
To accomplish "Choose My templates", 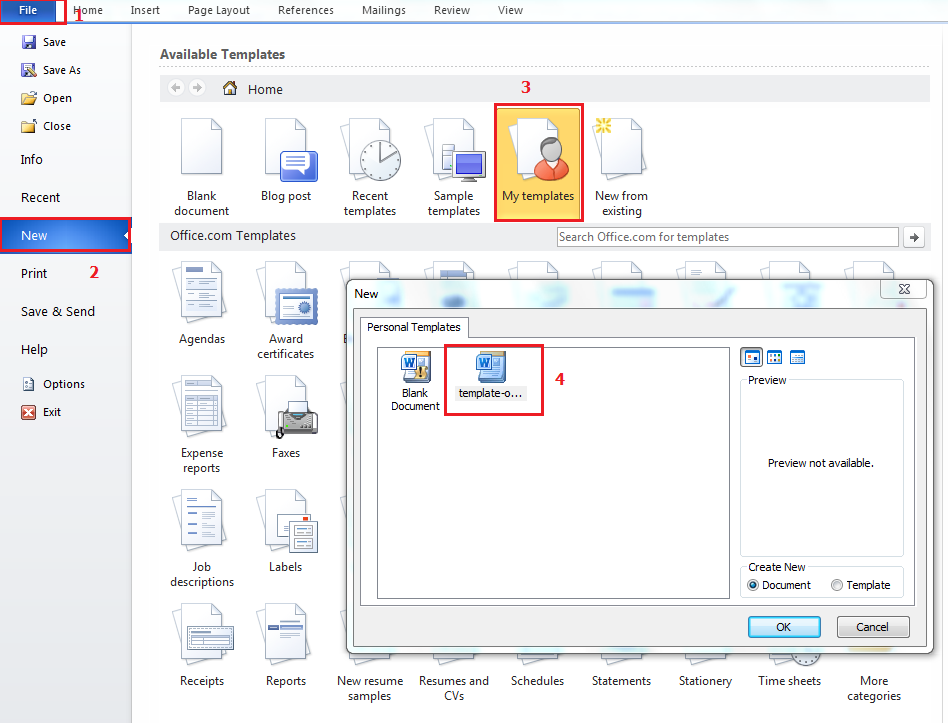I will 538,163.
